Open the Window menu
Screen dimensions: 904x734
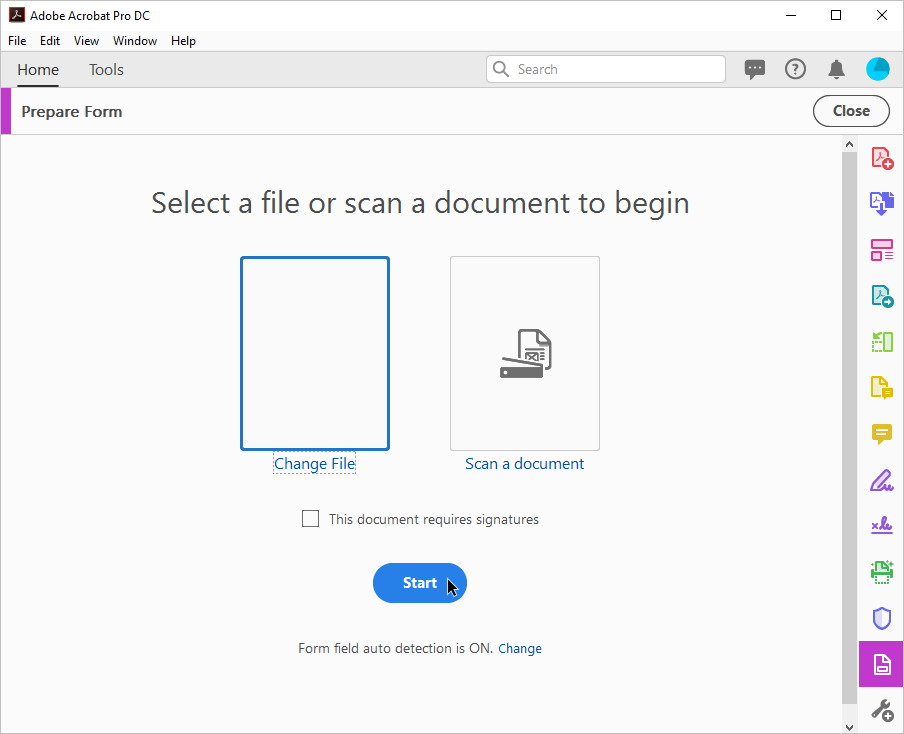point(135,41)
